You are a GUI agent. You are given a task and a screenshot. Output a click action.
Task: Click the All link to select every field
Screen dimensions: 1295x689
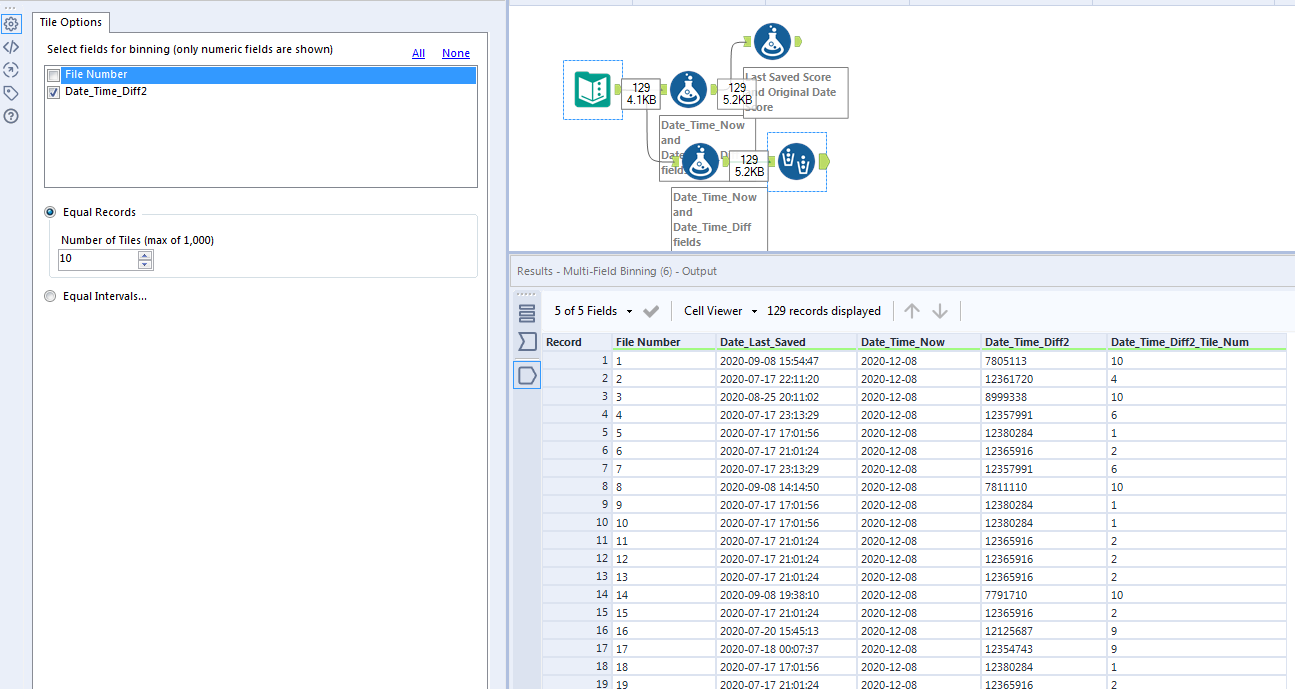[x=418, y=53]
